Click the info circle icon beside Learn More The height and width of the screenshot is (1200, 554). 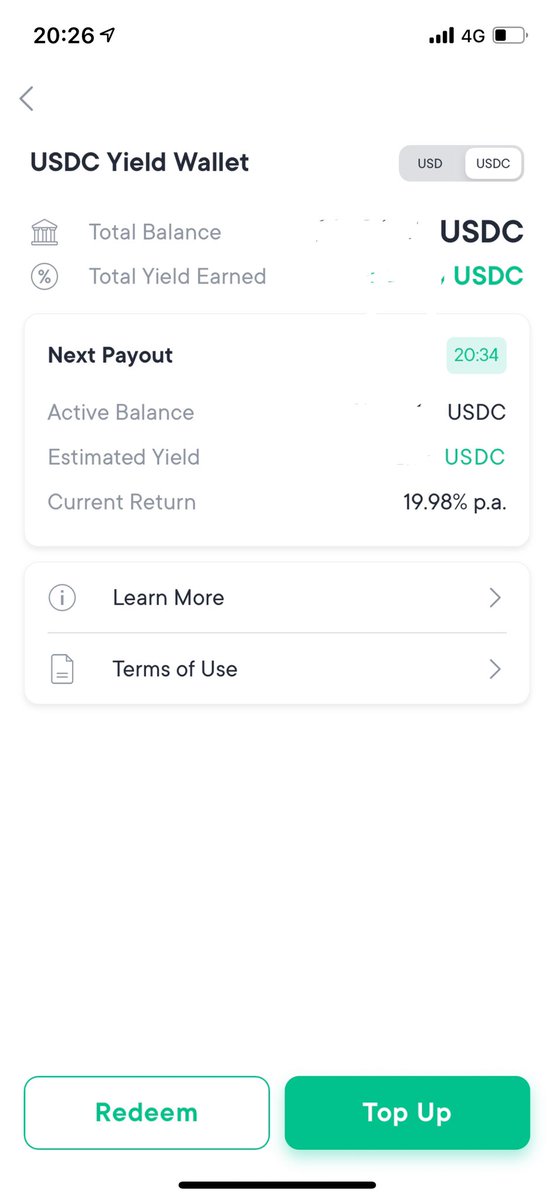point(62,598)
